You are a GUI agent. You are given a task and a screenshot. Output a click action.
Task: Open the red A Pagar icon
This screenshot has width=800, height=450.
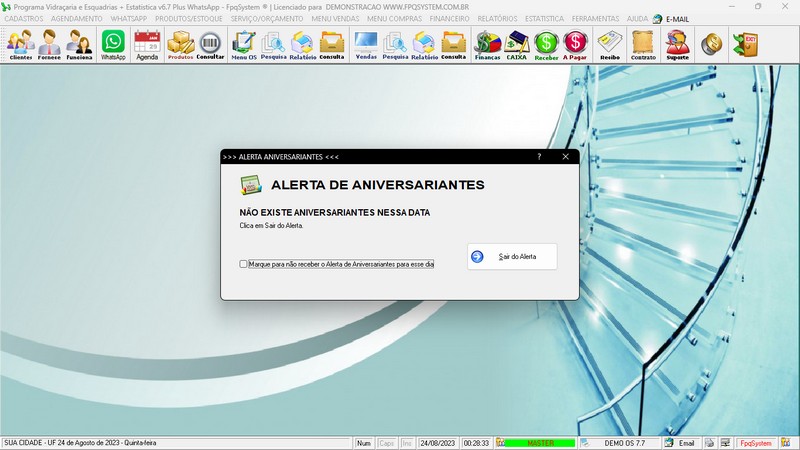(575, 45)
